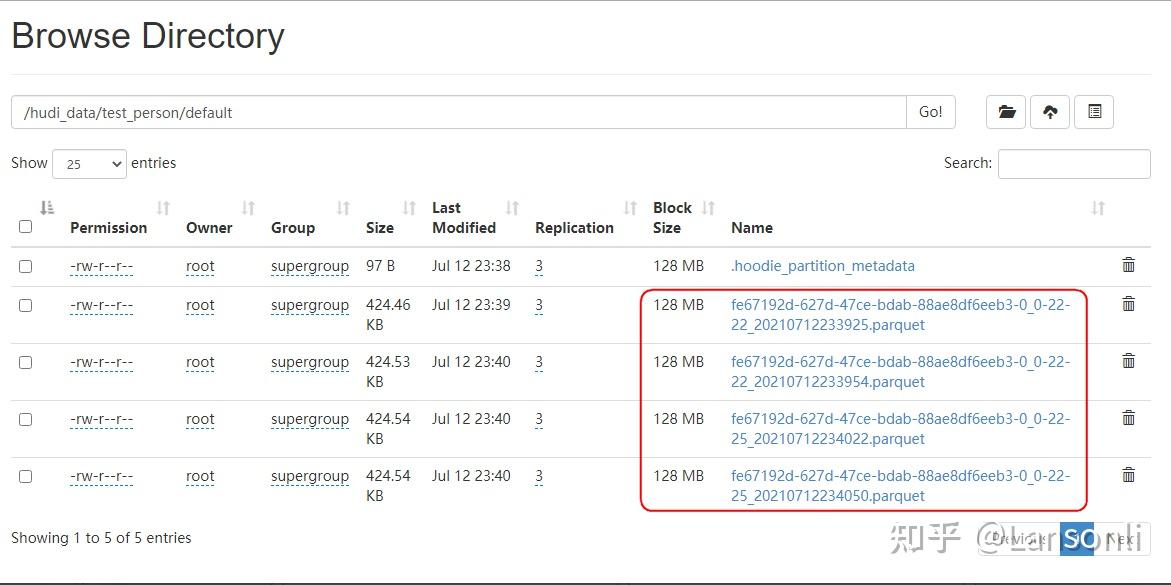Viewport: 1171px width, 585px height.
Task: Open the Show 25 entries dropdown
Action: click(89, 164)
